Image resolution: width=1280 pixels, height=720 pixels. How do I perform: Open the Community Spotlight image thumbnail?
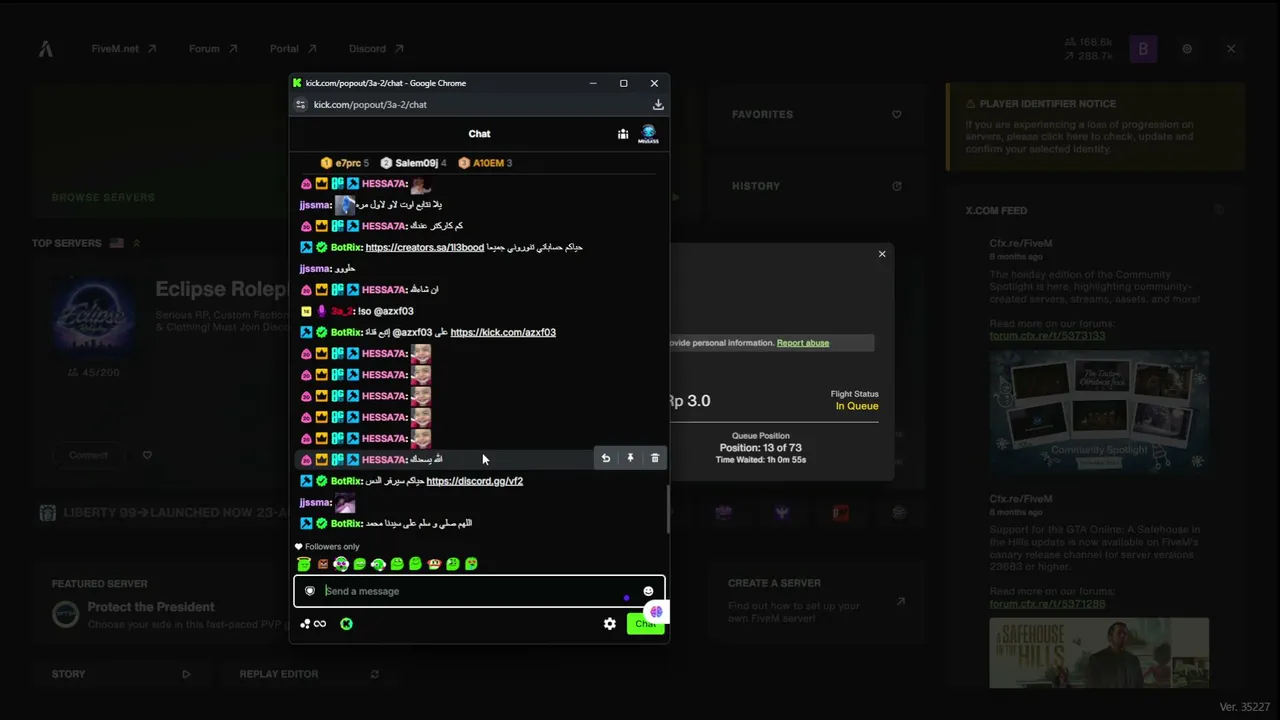[x=1099, y=411]
